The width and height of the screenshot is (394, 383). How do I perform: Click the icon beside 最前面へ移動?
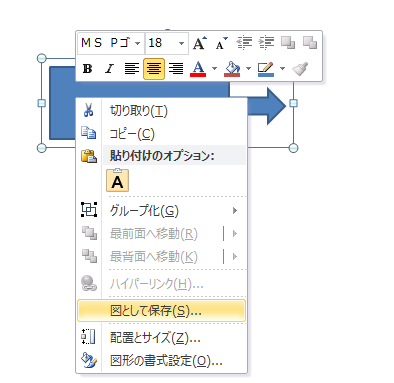point(89,233)
